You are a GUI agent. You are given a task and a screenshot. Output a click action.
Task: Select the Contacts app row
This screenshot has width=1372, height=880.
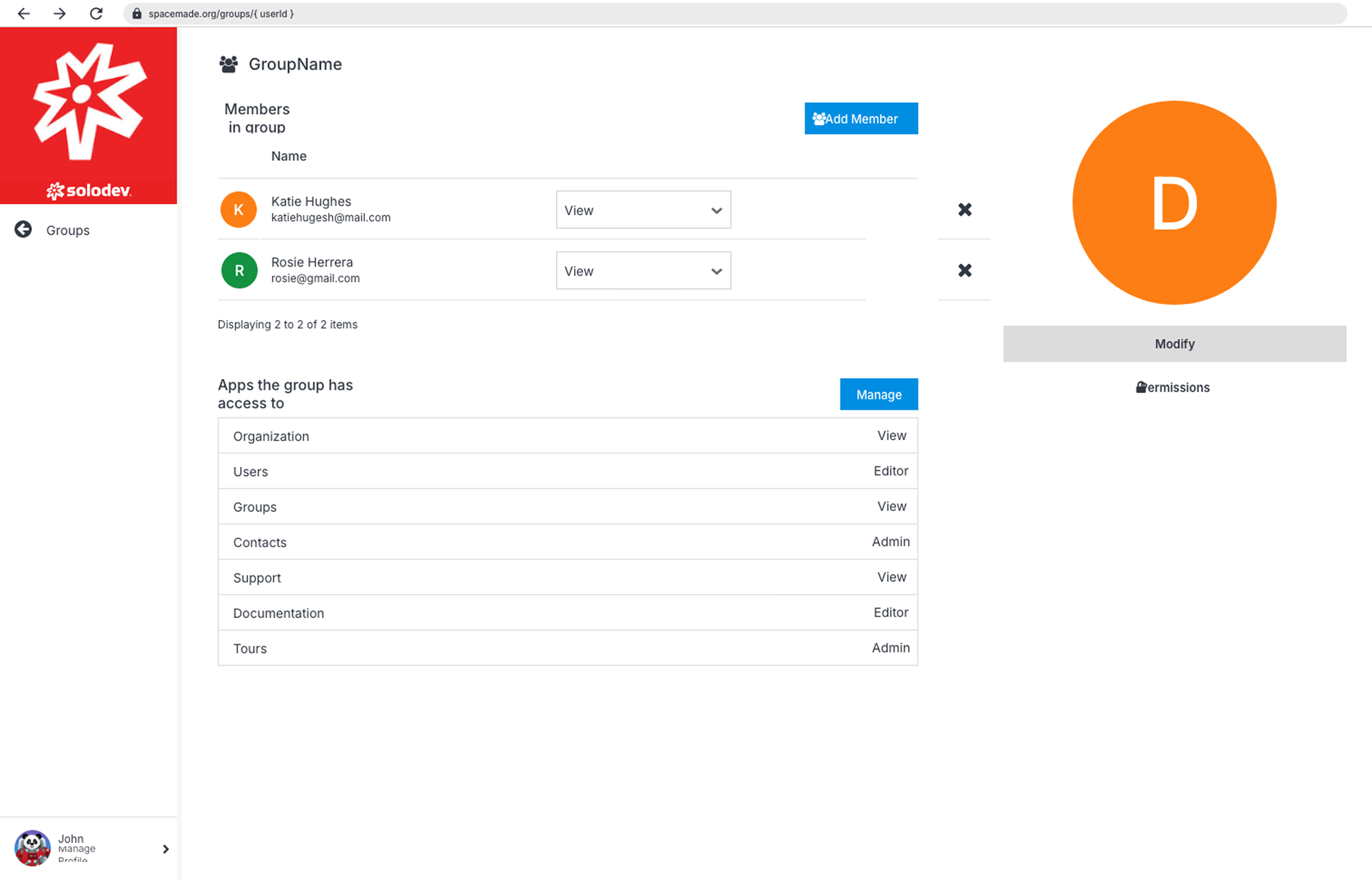[567, 542]
